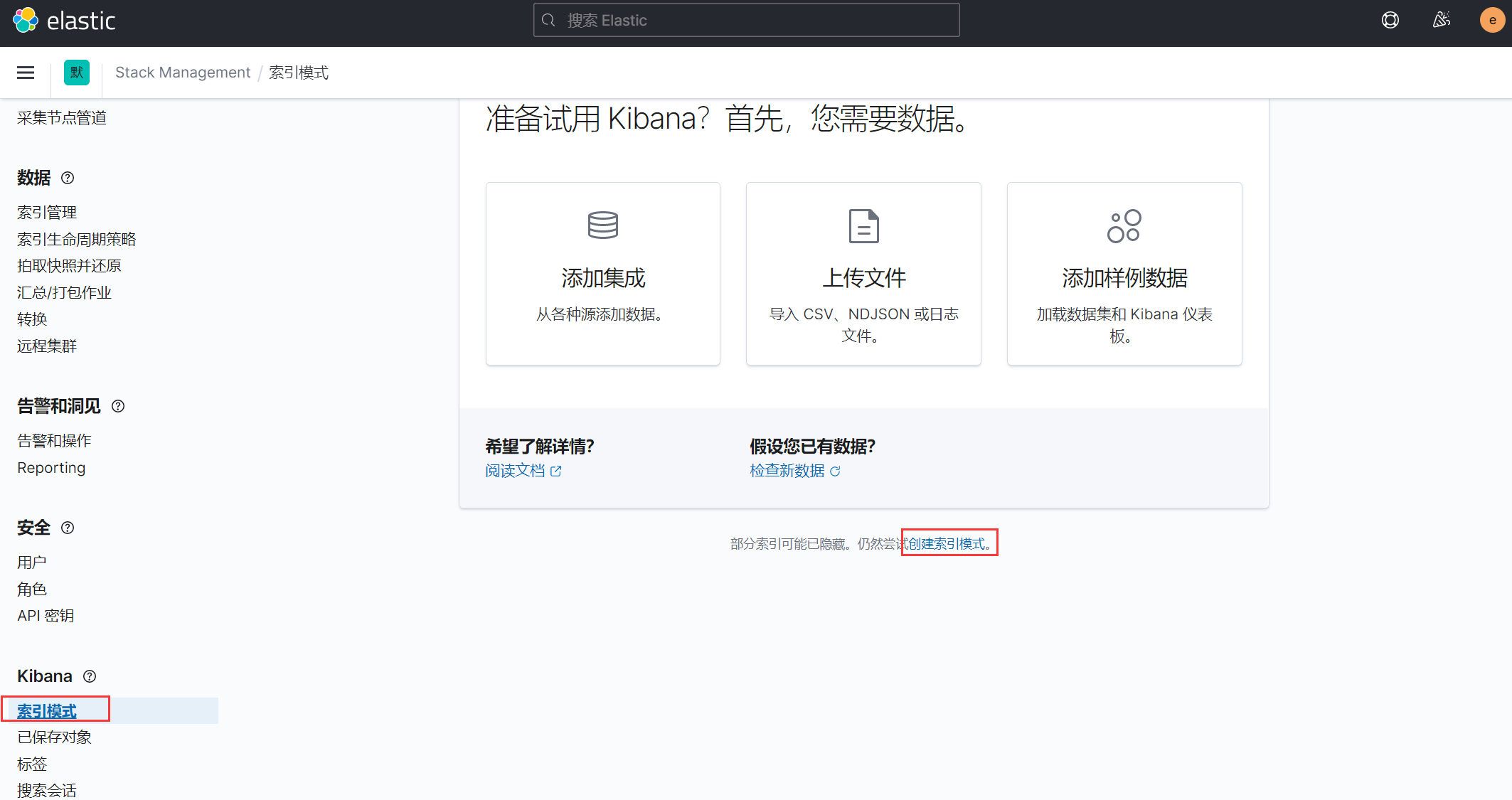Open 汇总/打包作业 in sidebar
The image size is (1512, 800).
tap(64, 292)
